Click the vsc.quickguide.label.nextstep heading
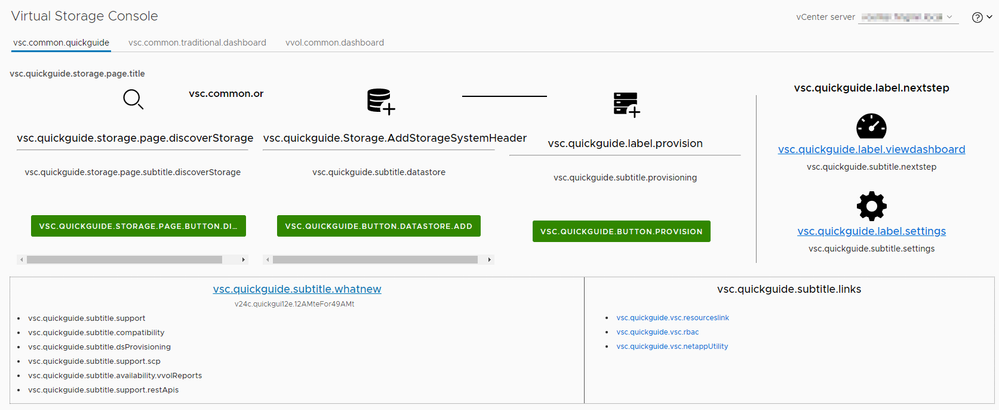 (x=872, y=88)
